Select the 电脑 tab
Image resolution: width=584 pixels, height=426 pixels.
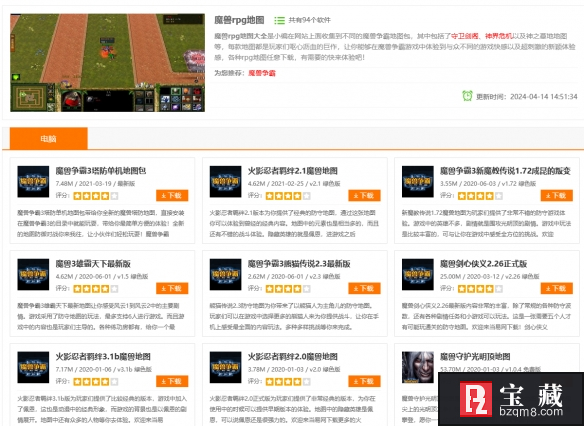[x=49, y=139]
